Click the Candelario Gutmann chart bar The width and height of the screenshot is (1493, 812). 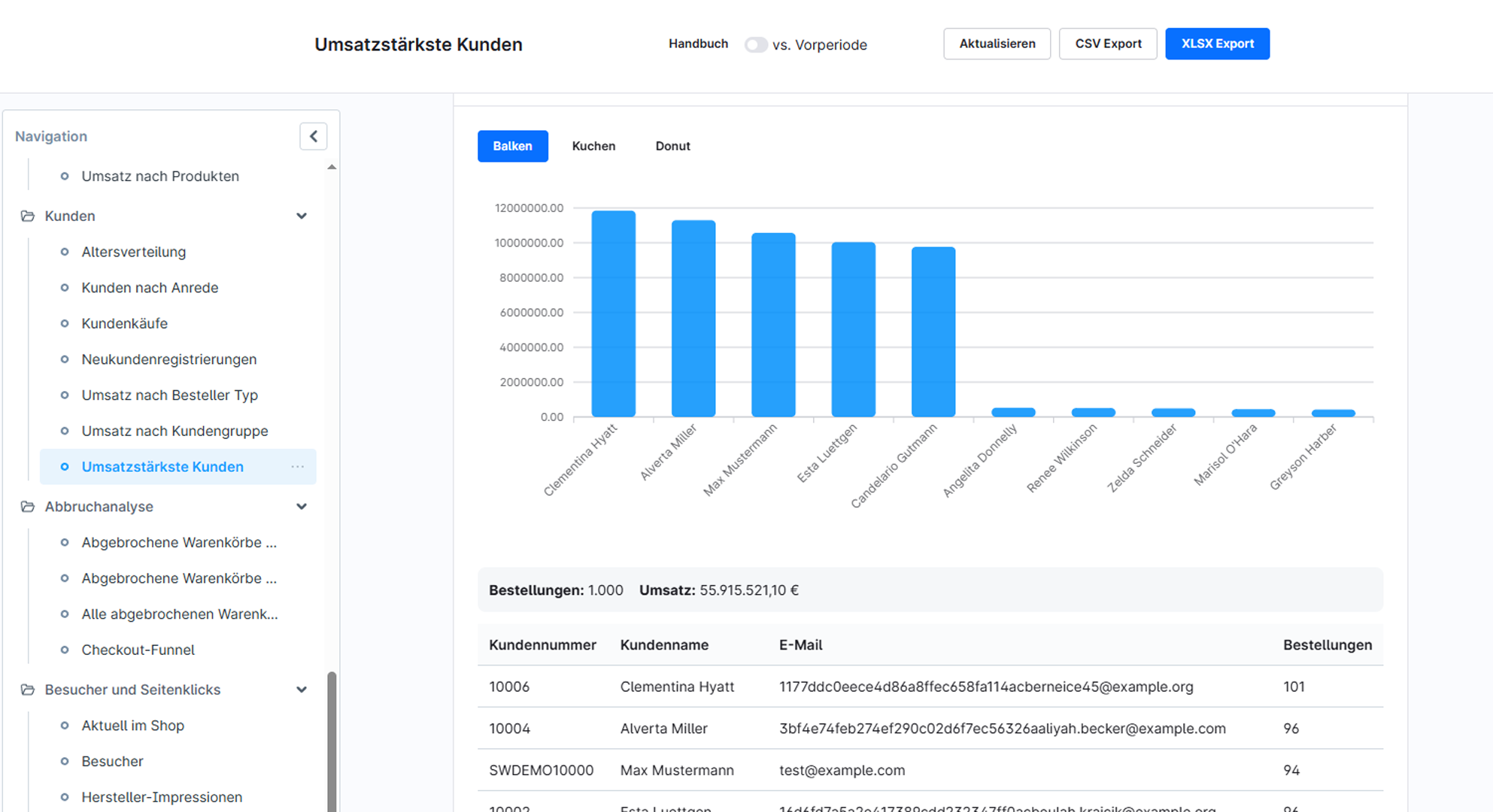pyautogui.click(x=933, y=332)
